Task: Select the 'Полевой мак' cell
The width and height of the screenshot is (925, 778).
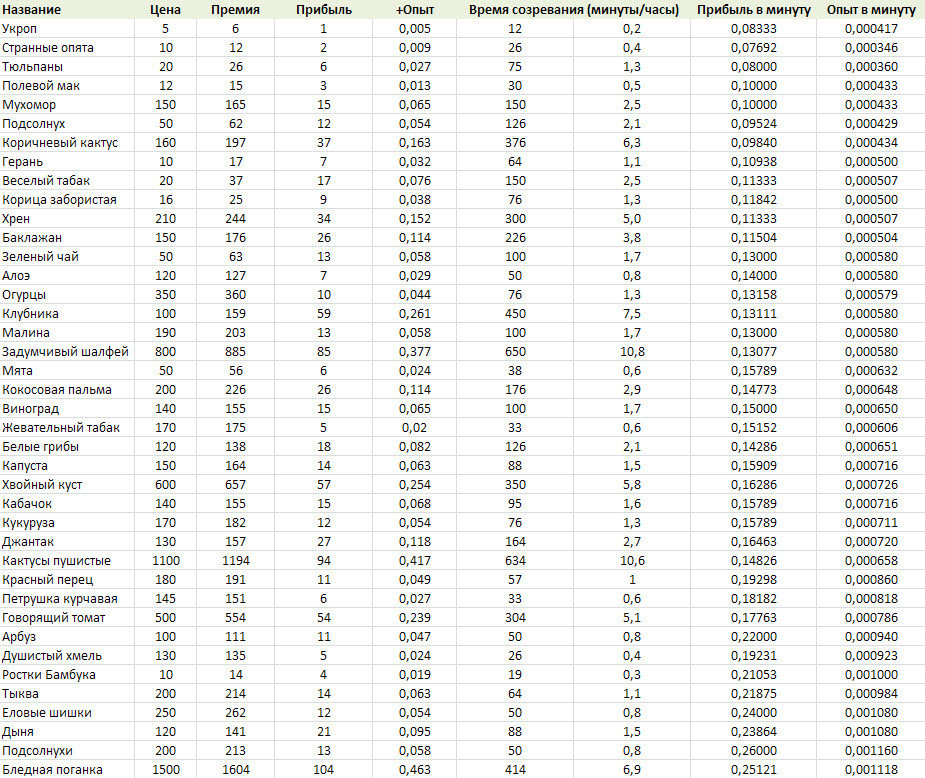Action: tap(41, 86)
